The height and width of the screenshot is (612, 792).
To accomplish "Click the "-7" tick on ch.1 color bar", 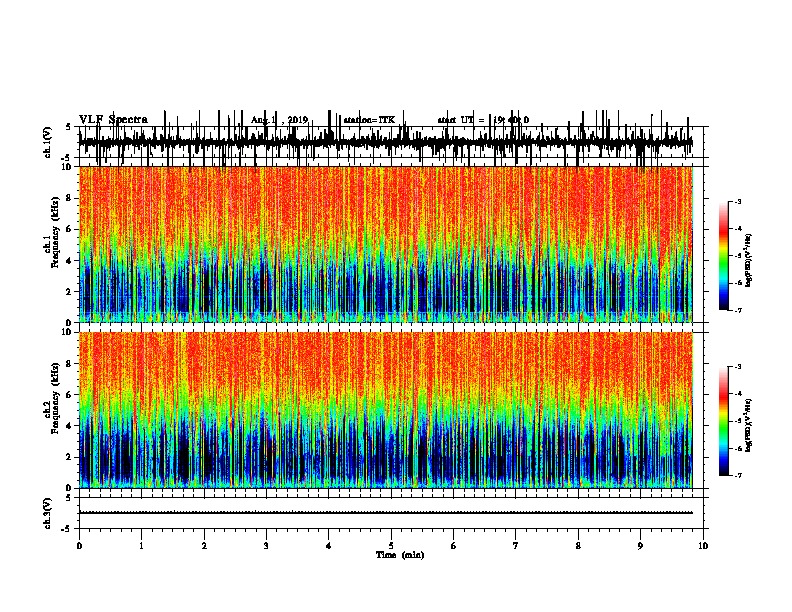I will [737, 310].
